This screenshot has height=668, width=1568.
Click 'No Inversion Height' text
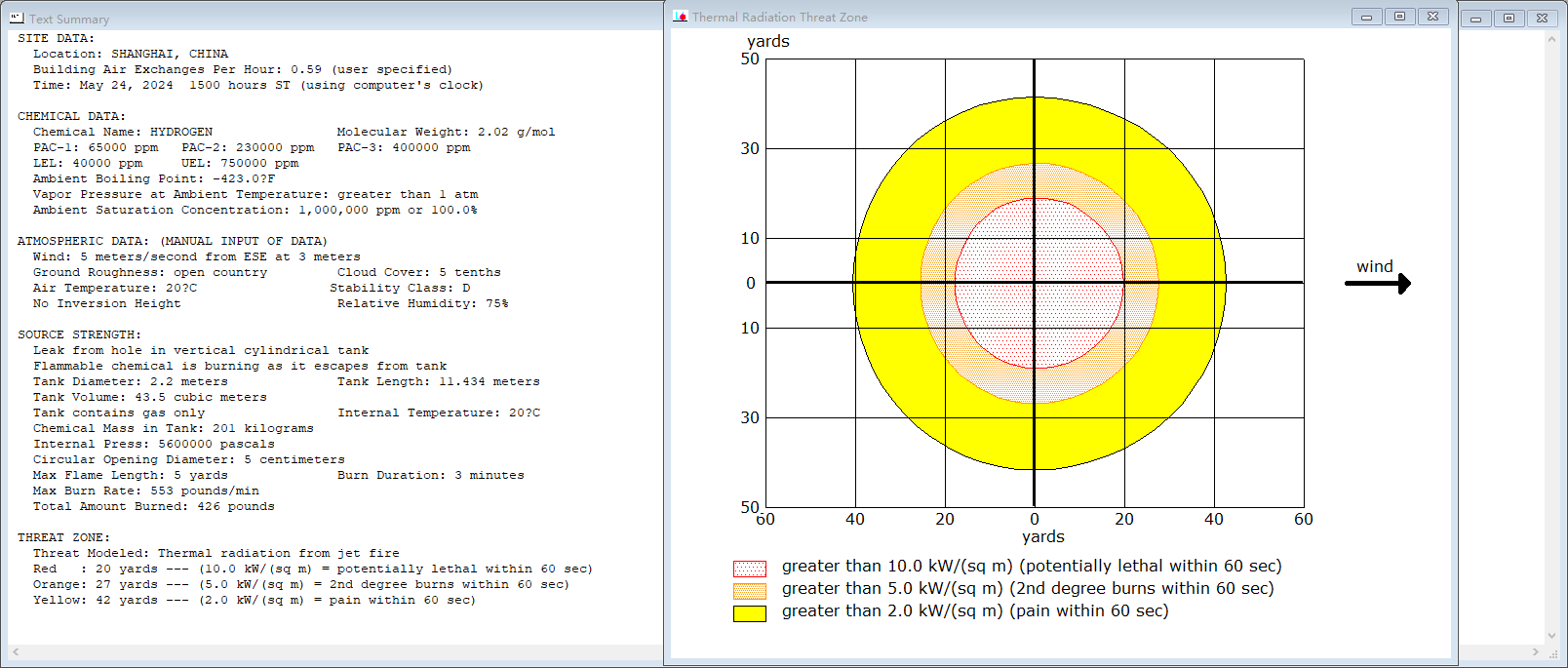click(107, 303)
